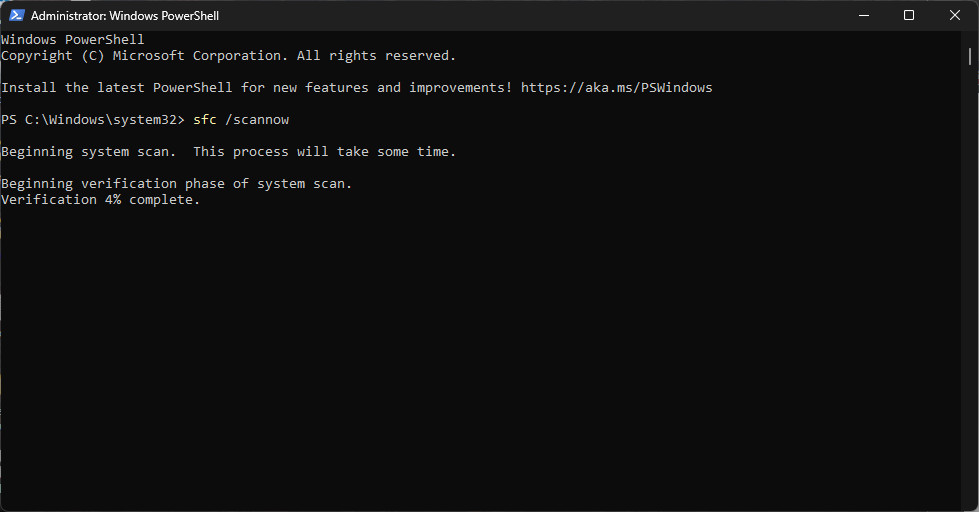Click the 'Verification 4% complete.' progress line
Screen dimensions: 979x512
click(x=100, y=200)
